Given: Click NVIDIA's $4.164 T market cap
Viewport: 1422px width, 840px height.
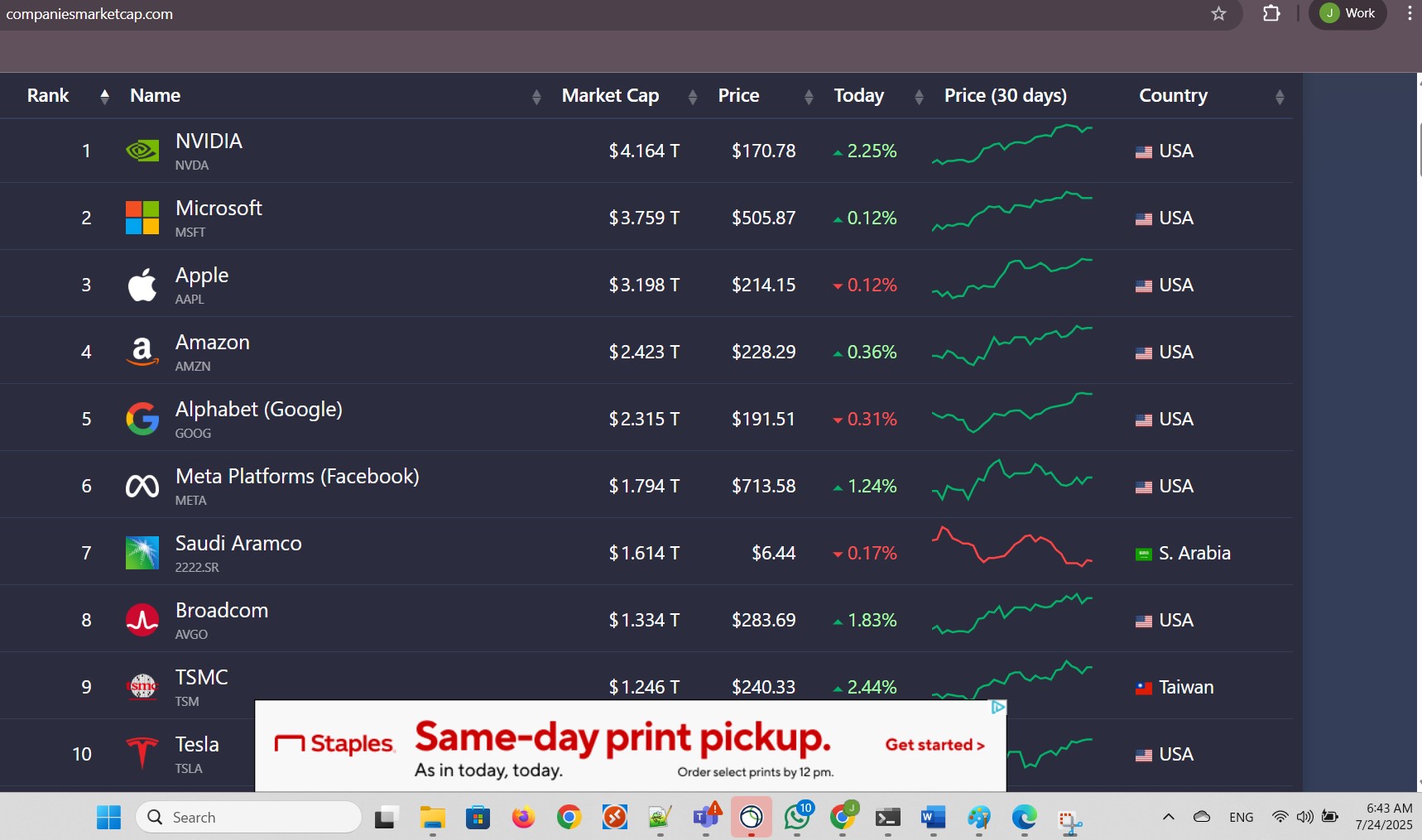Looking at the screenshot, I should coord(644,151).
